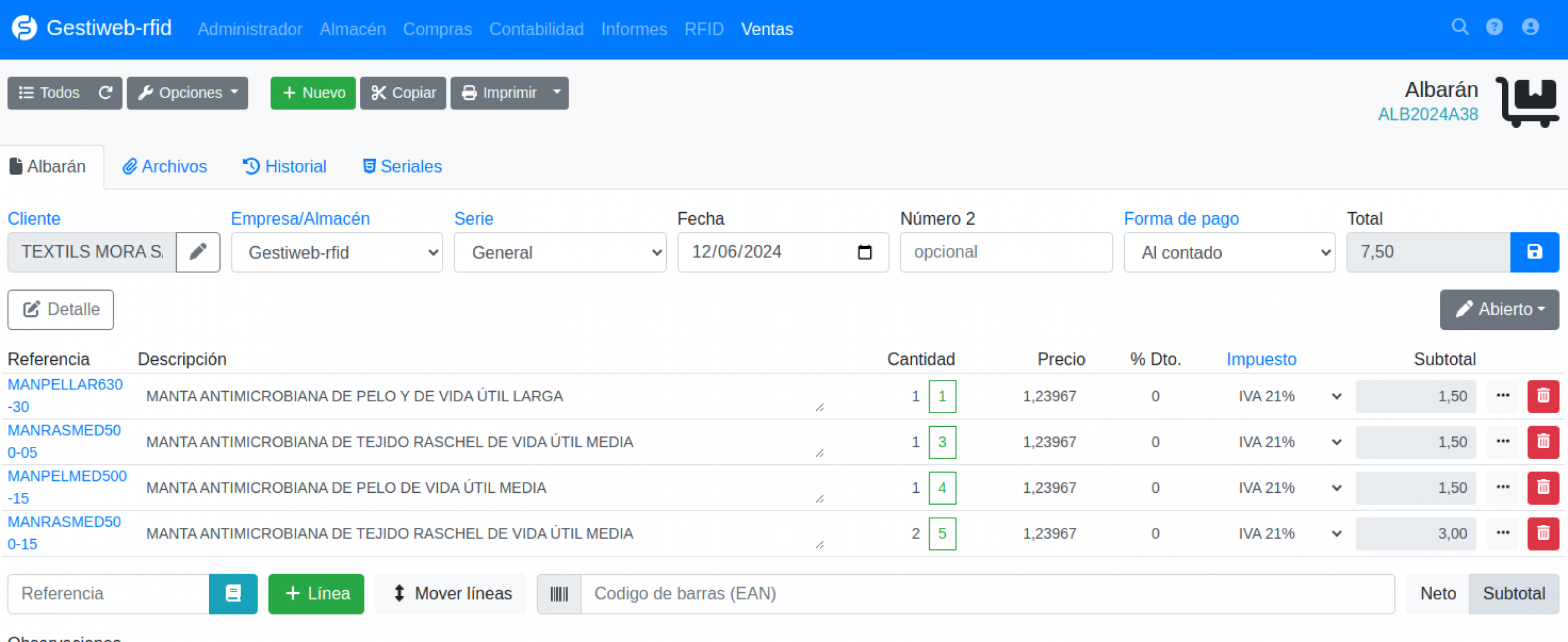Expand the Imprimir dropdown arrow
This screenshot has height=642, width=1568.
(x=557, y=93)
